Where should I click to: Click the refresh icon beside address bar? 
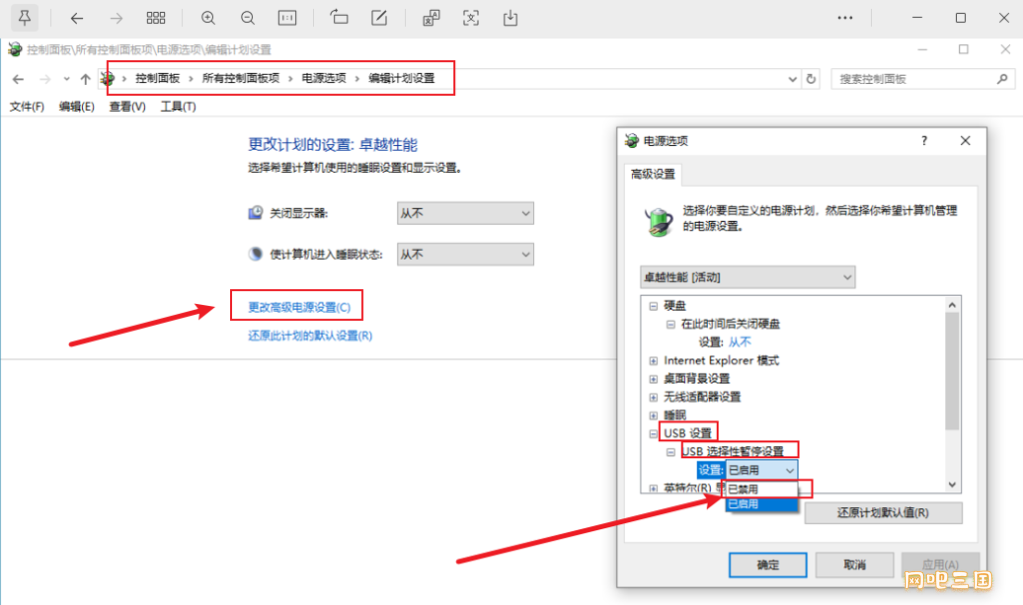(x=811, y=78)
